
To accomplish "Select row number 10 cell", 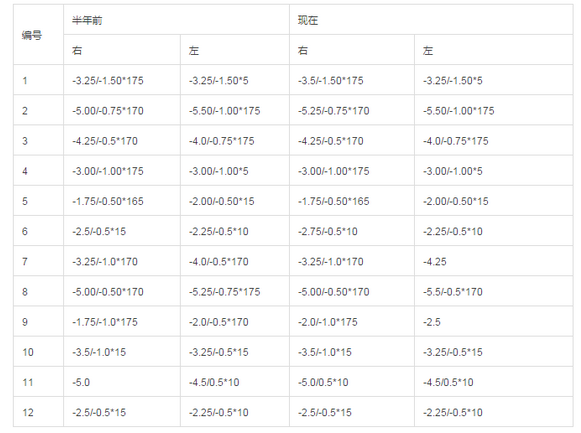I will pos(38,352).
